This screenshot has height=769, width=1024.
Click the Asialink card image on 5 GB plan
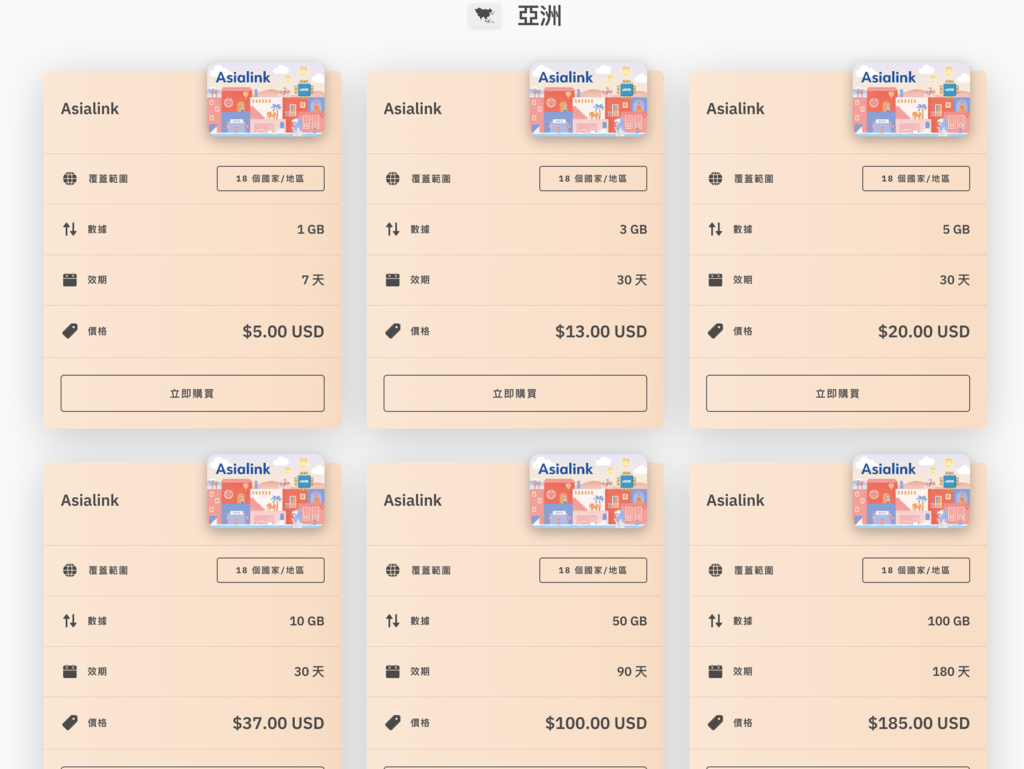click(x=911, y=99)
